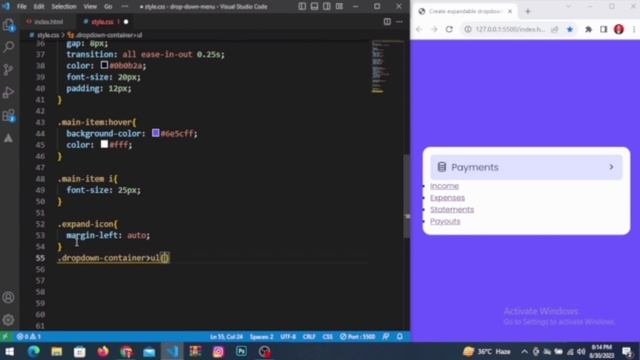Select the CSS language mode
This screenshot has width=640, height=360.
[x=327, y=337]
